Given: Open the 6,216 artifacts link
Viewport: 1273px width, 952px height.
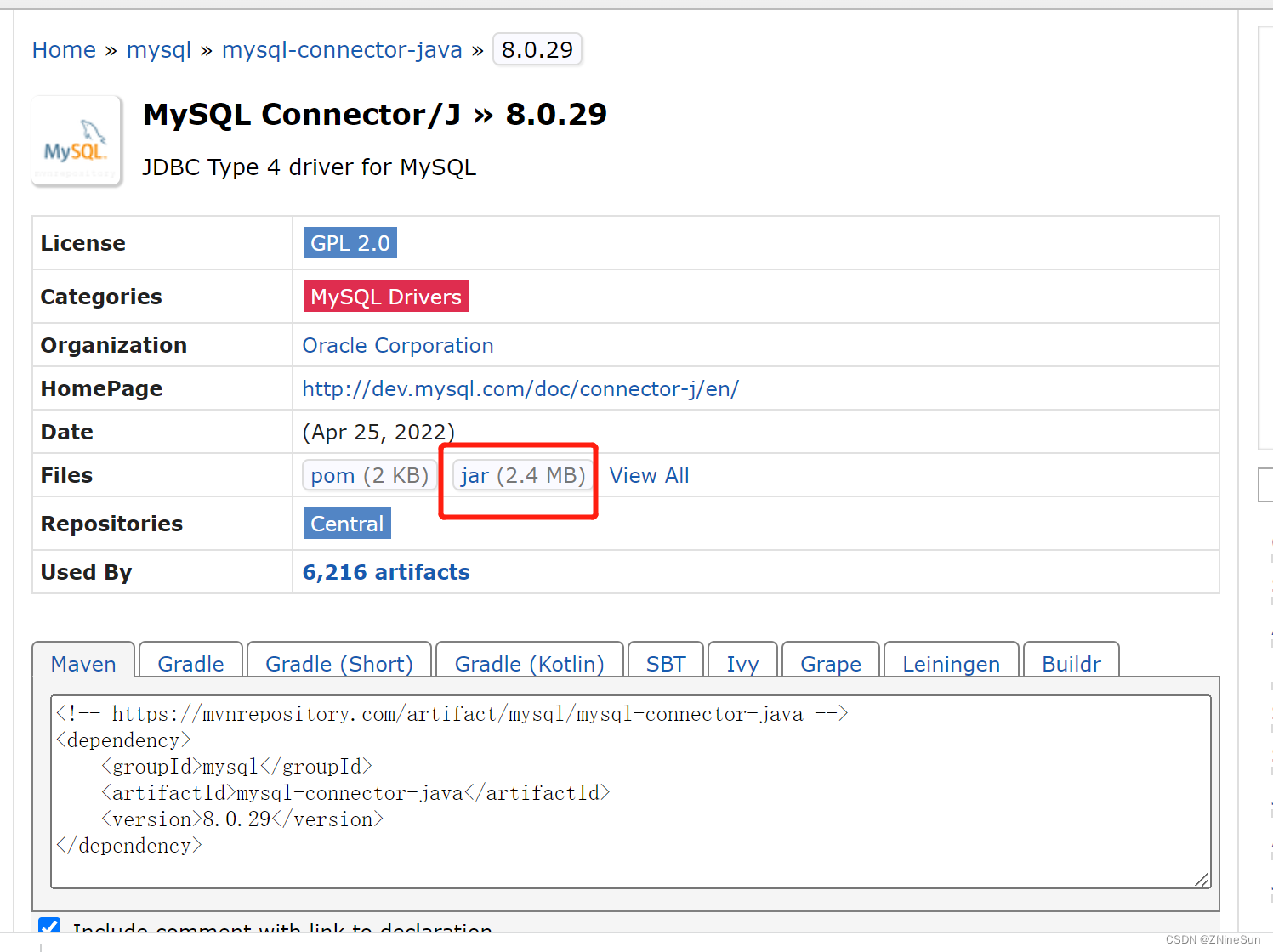Looking at the screenshot, I should [386, 572].
